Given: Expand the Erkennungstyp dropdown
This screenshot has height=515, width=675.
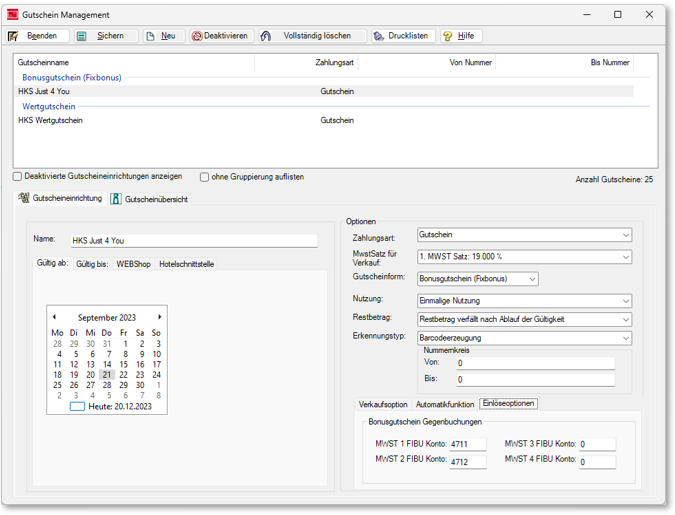Looking at the screenshot, I should [x=625, y=338].
